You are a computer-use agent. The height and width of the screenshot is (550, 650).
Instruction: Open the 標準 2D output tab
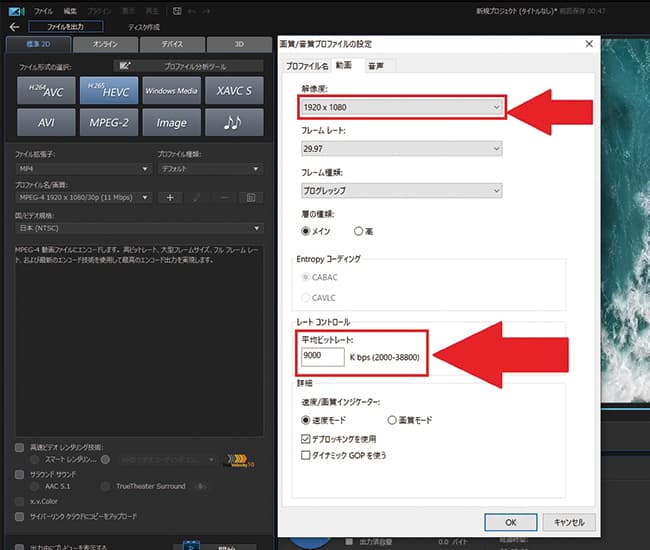[39, 44]
